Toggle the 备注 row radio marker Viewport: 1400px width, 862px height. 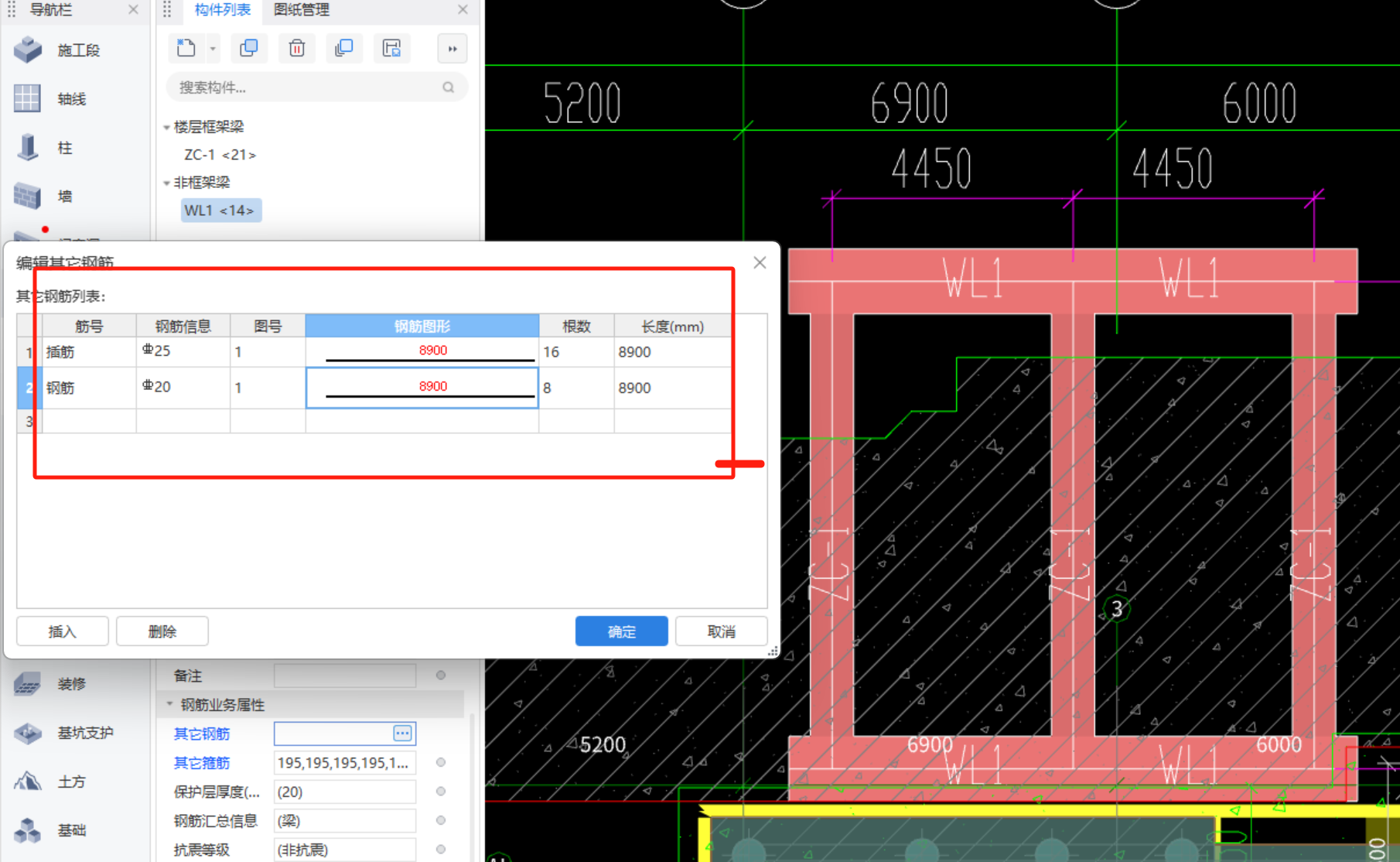(441, 676)
